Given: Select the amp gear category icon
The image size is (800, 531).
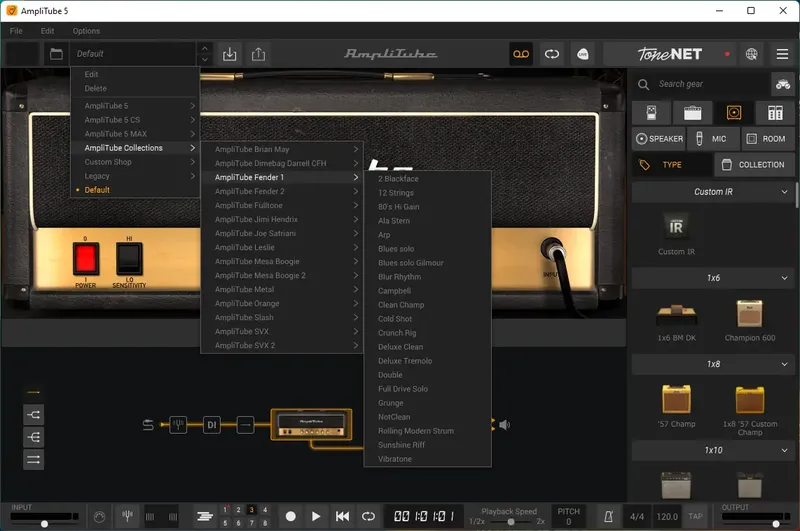Looking at the screenshot, I should [692, 113].
